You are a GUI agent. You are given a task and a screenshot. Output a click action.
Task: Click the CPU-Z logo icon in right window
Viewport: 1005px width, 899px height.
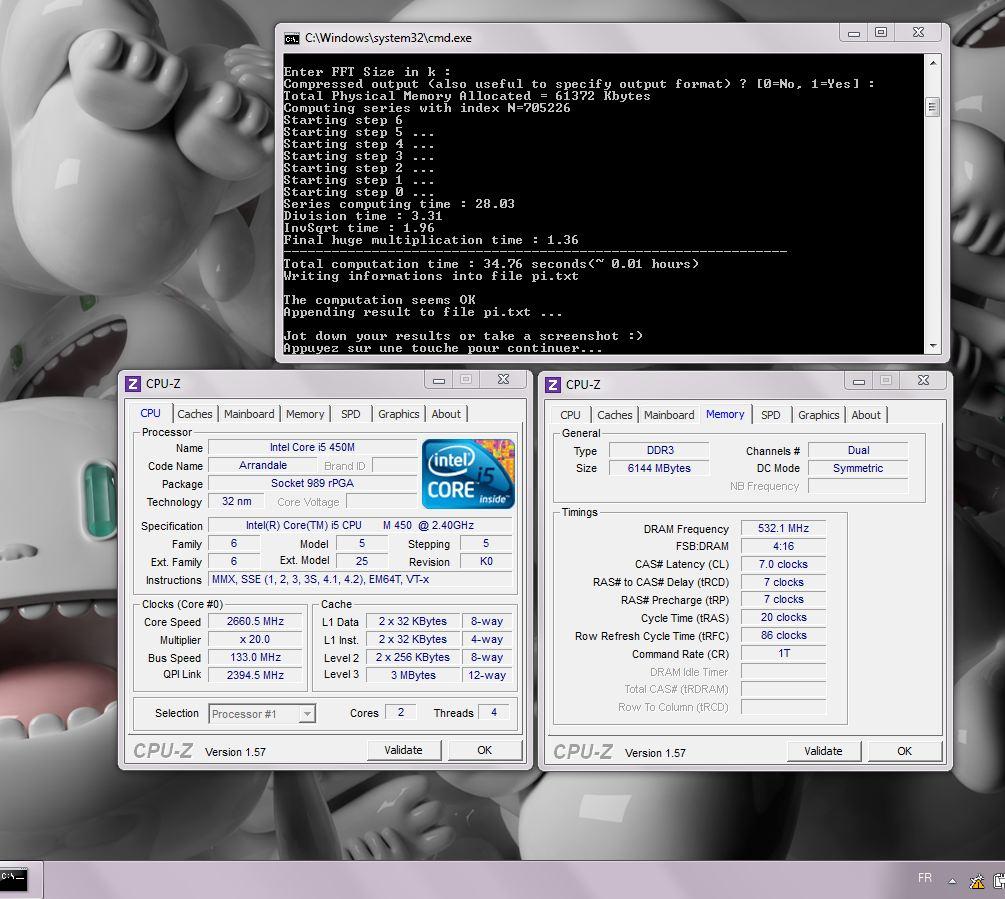pyautogui.click(x=552, y=384)
